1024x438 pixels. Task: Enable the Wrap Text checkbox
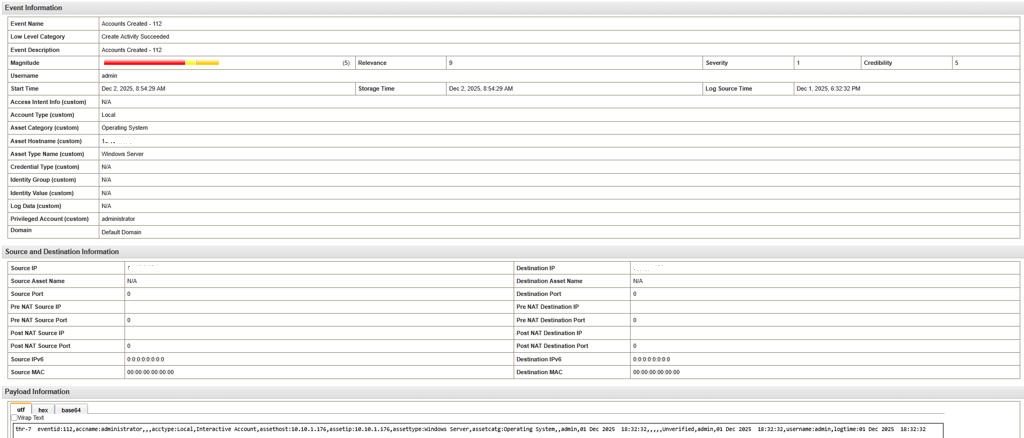(13, 418)
